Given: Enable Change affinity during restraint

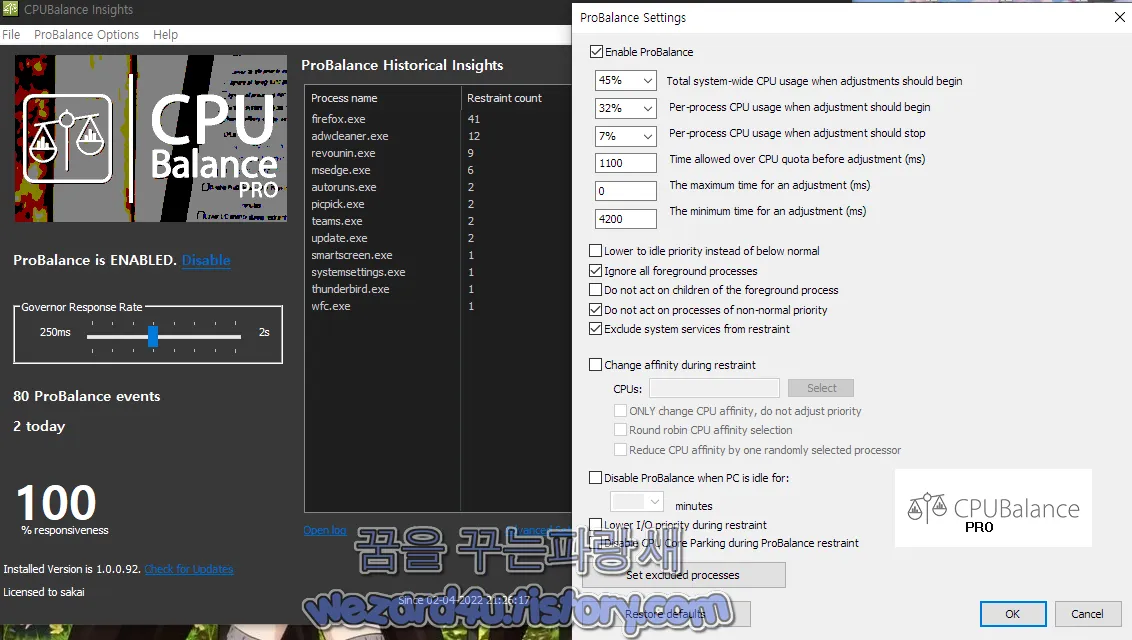Looking at the screenshot, I should coord(596,365).
